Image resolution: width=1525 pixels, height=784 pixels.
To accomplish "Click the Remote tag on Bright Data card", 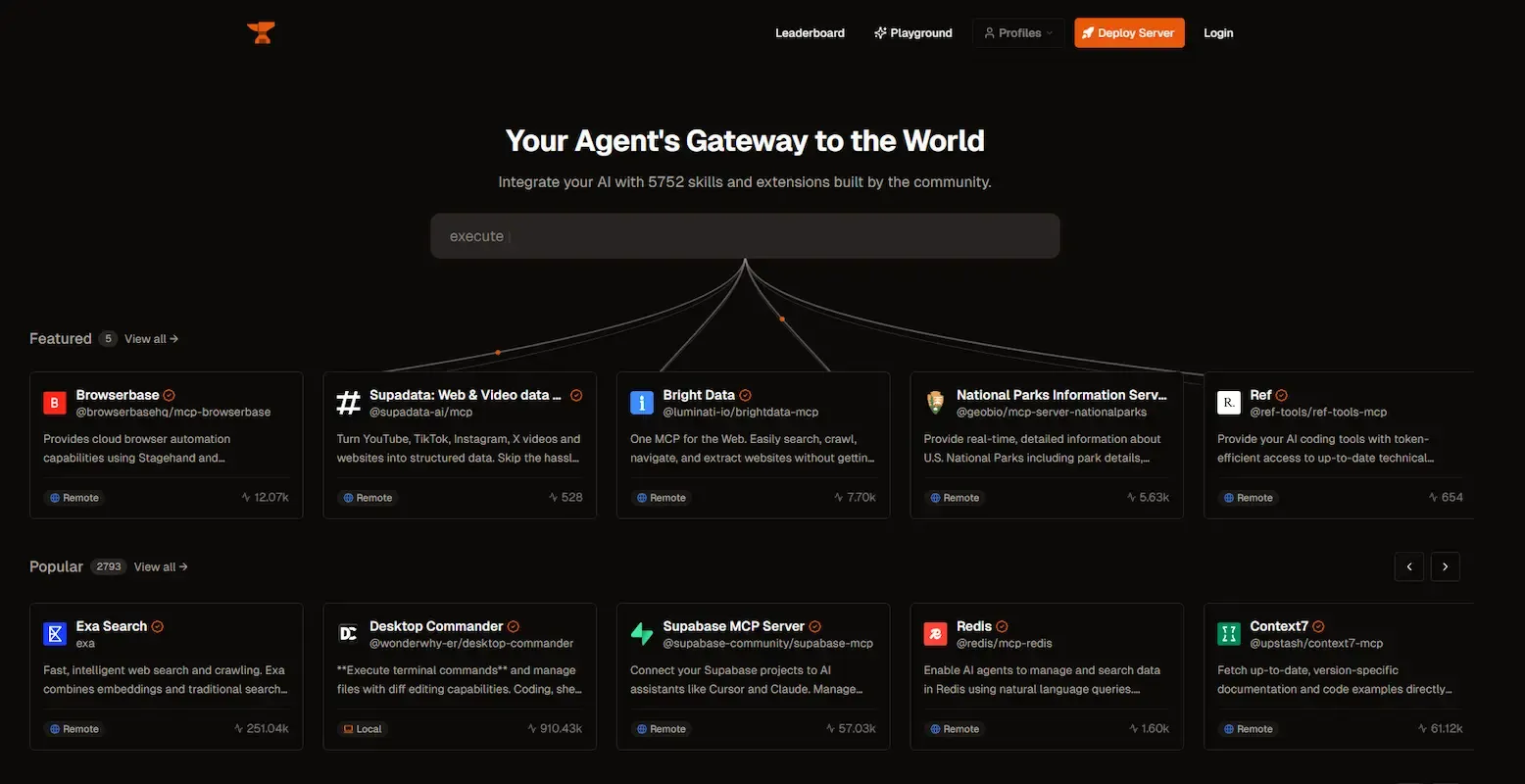I will point(661,498).
